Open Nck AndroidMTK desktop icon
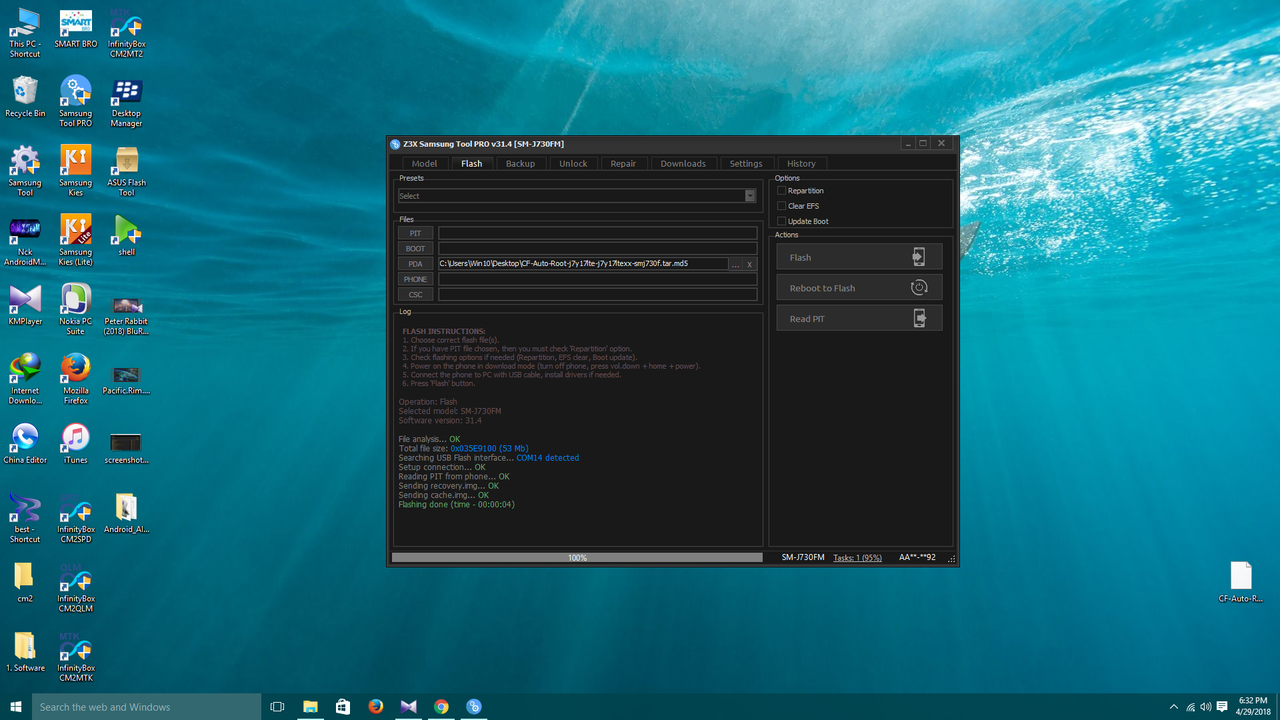Viewport: 1280px width, 720px height. coord(25,240)
